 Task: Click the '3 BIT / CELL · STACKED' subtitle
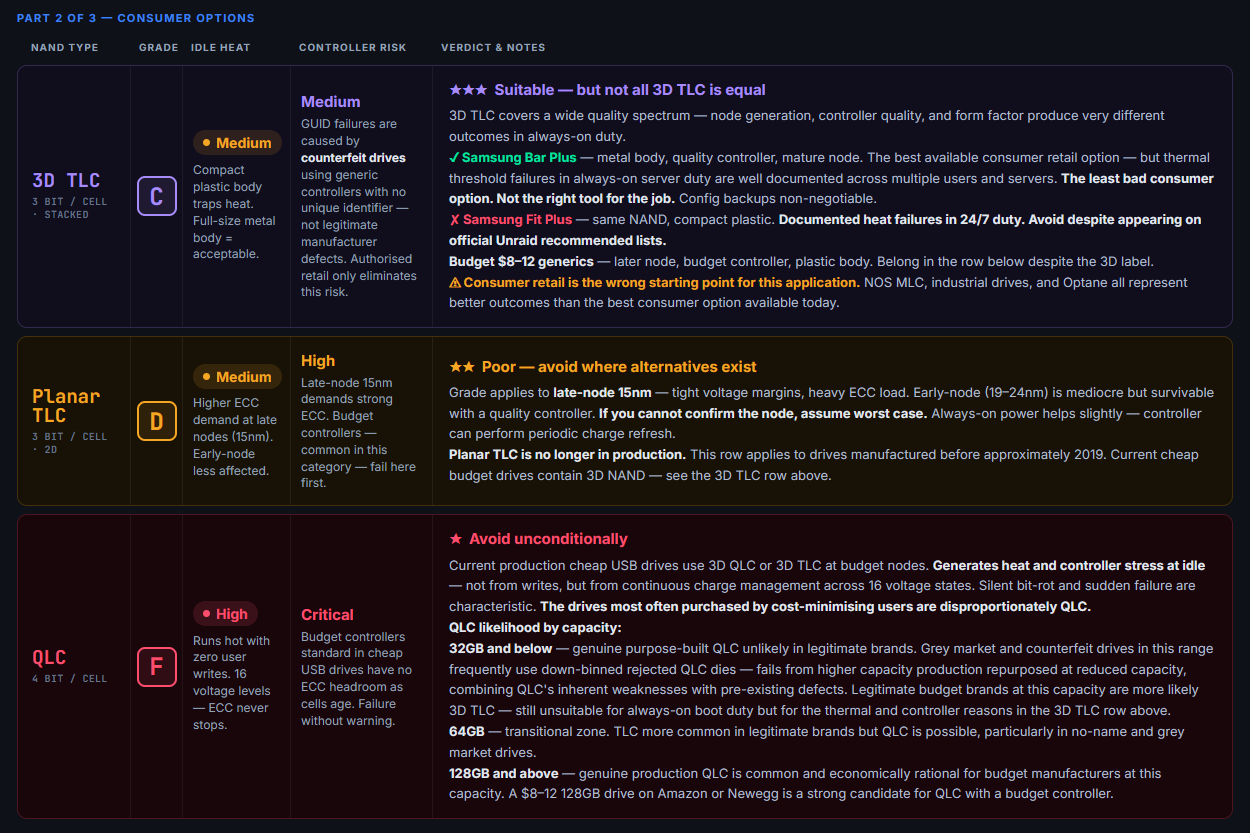(x=69, y=208)
